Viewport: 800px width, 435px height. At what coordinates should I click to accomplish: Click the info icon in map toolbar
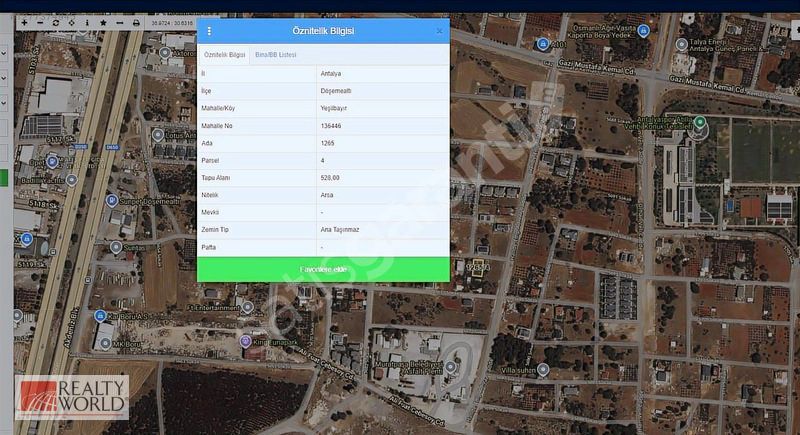[86, 22]
